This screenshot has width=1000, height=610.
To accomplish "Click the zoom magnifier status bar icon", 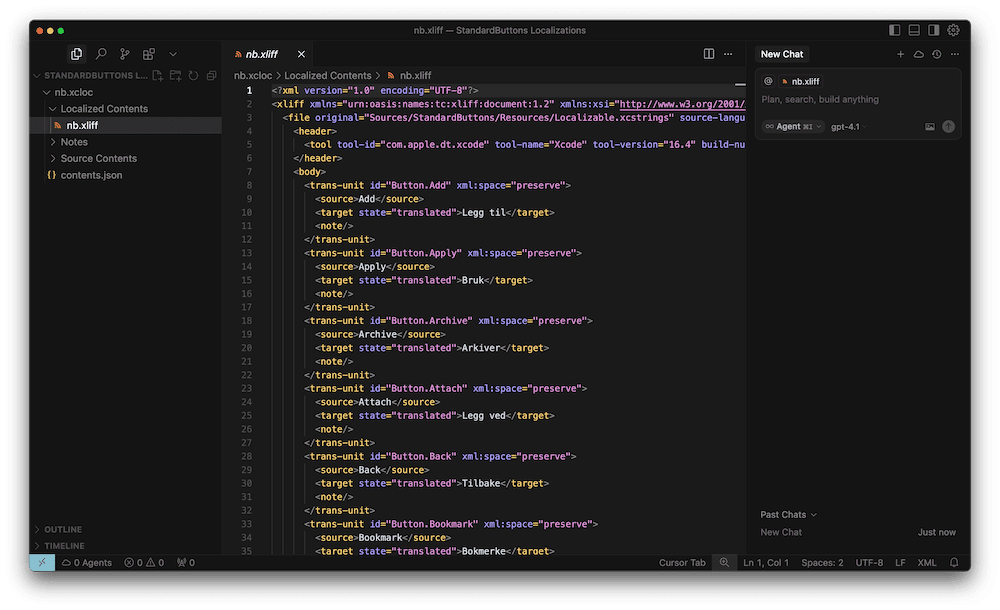I will [724, 562].
